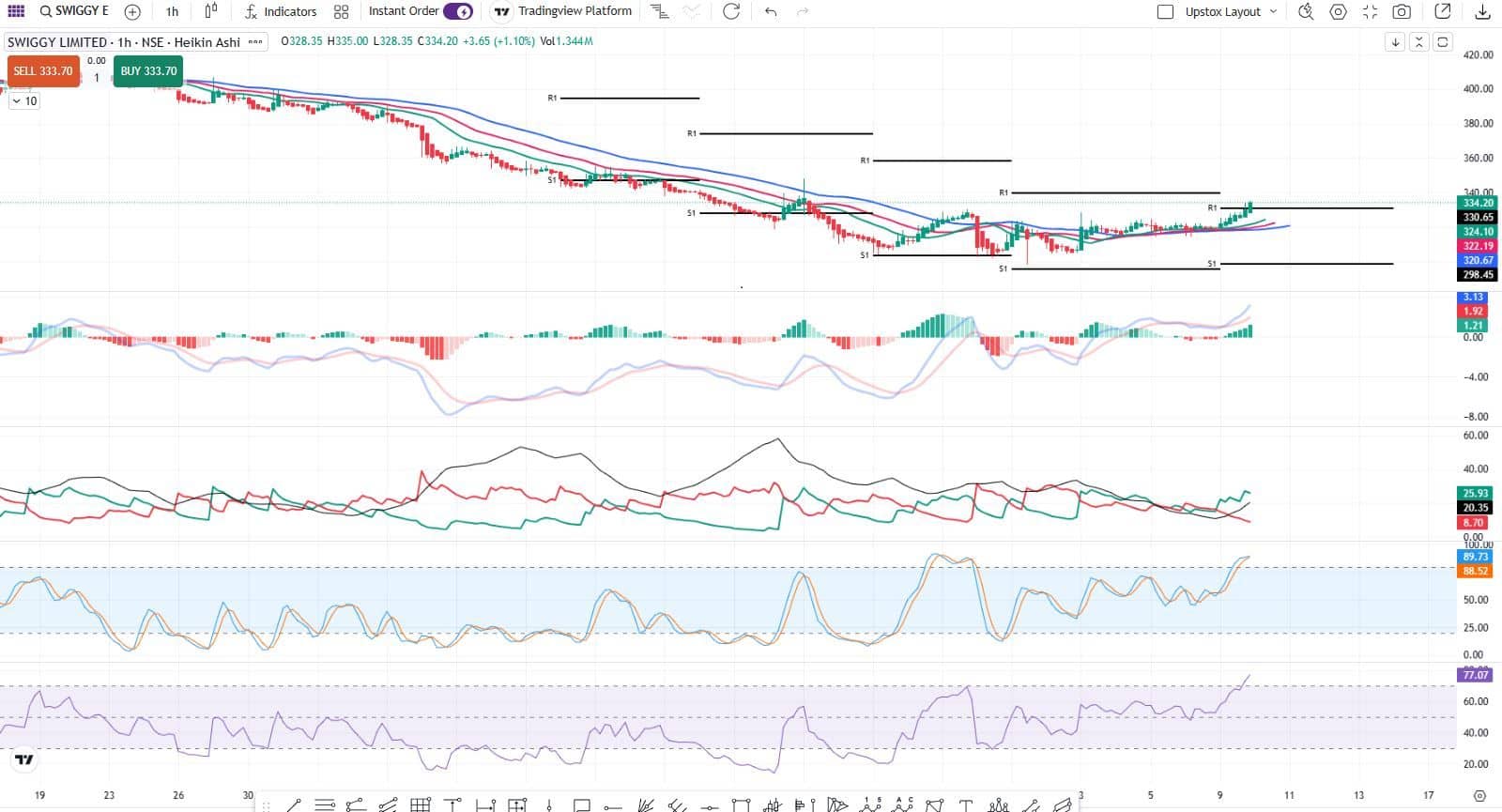The image size is (1502, 812).
Task: Select the table grid drawing tool
Action: coord(420,804)
